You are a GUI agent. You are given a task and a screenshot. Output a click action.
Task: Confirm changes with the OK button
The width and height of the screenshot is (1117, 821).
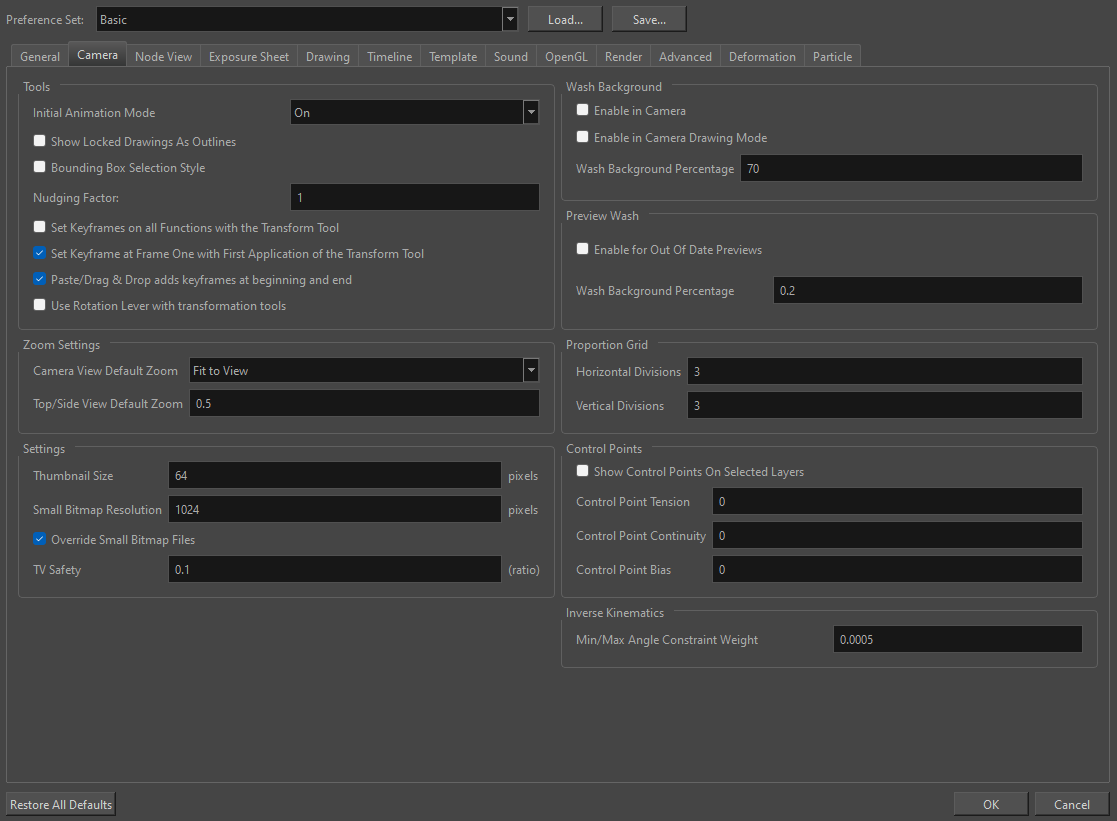click(990, 803)
